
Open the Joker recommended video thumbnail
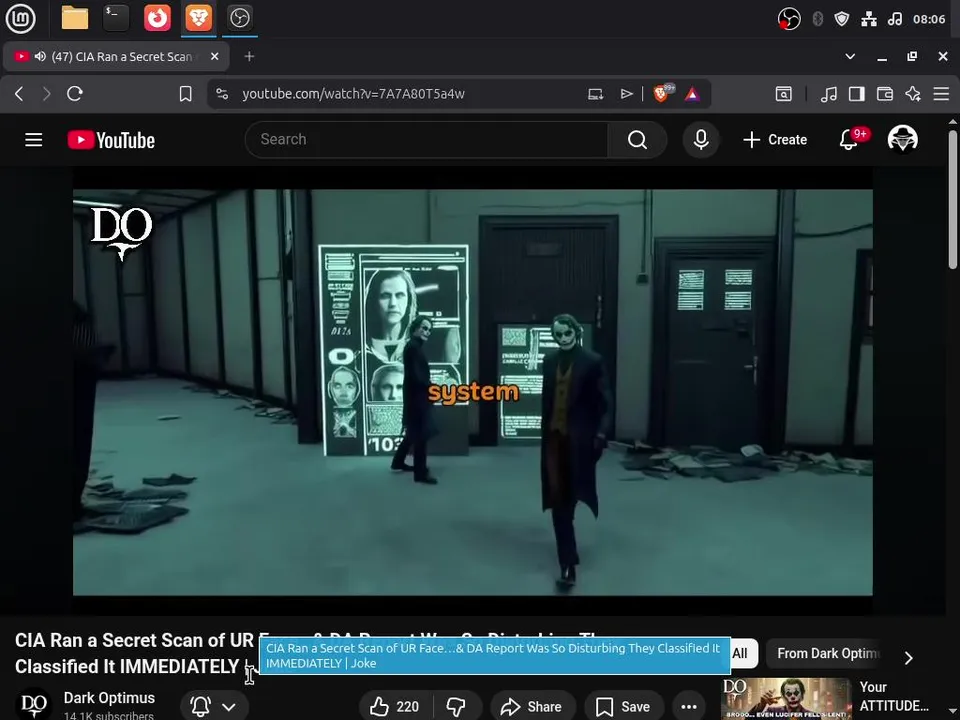786,699
